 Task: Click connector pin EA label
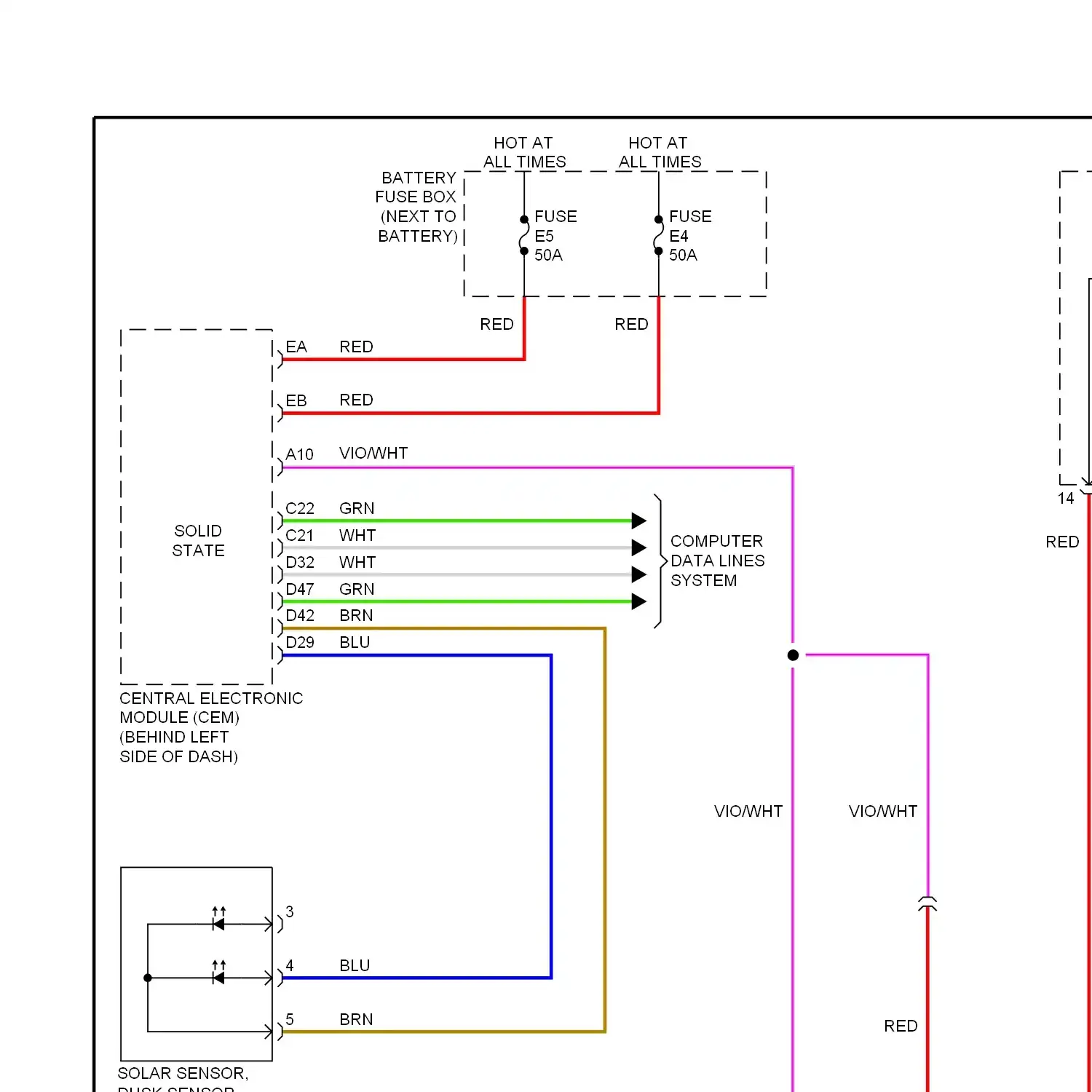(296, 347)
